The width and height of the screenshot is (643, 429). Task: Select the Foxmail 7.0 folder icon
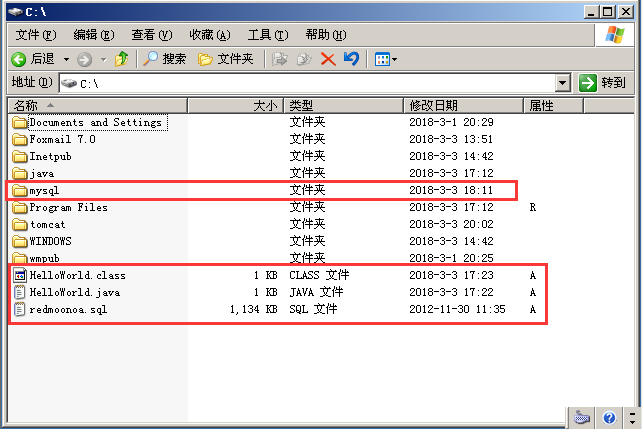(19, 139)
